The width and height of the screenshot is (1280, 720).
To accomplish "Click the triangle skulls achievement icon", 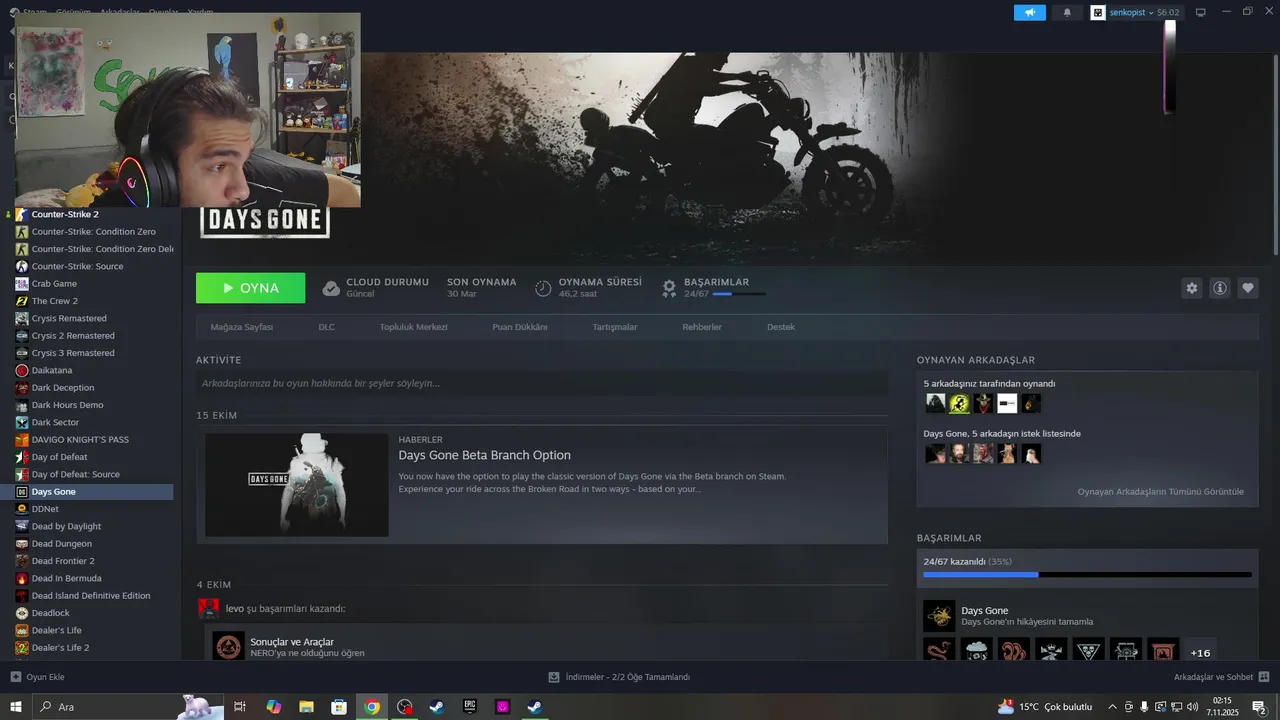I will pos(1089,650).
